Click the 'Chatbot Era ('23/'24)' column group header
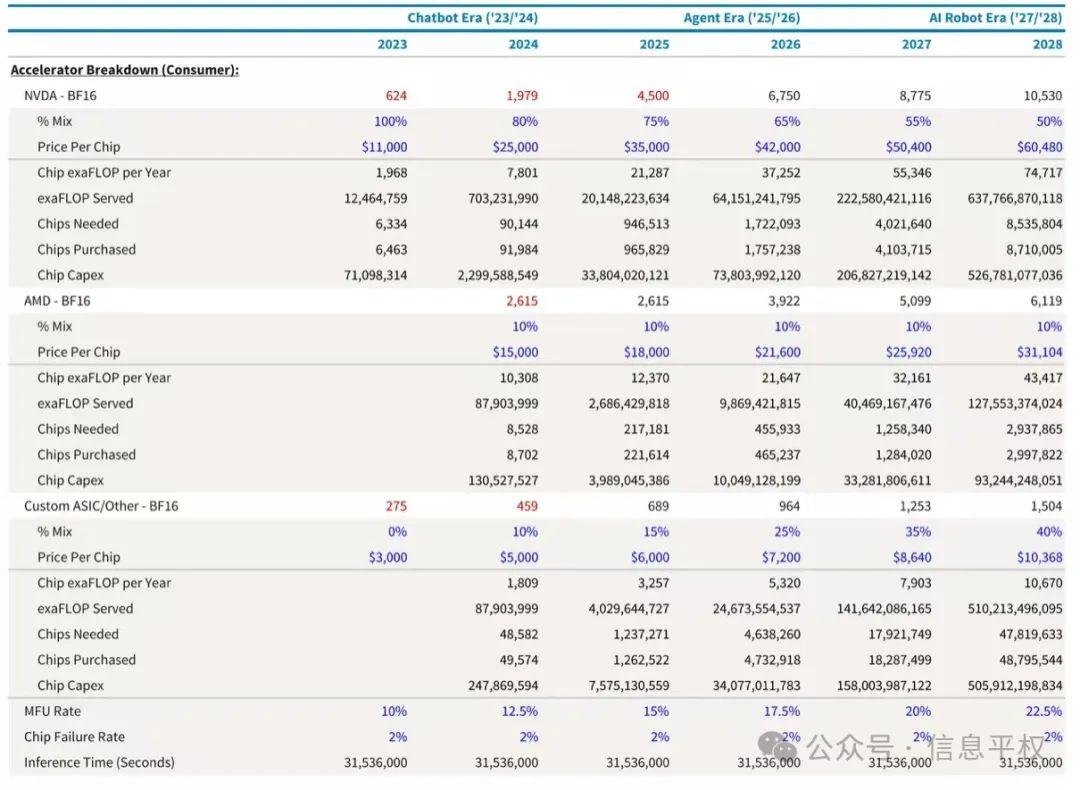1080x790 pixels. tap(472, 18)
